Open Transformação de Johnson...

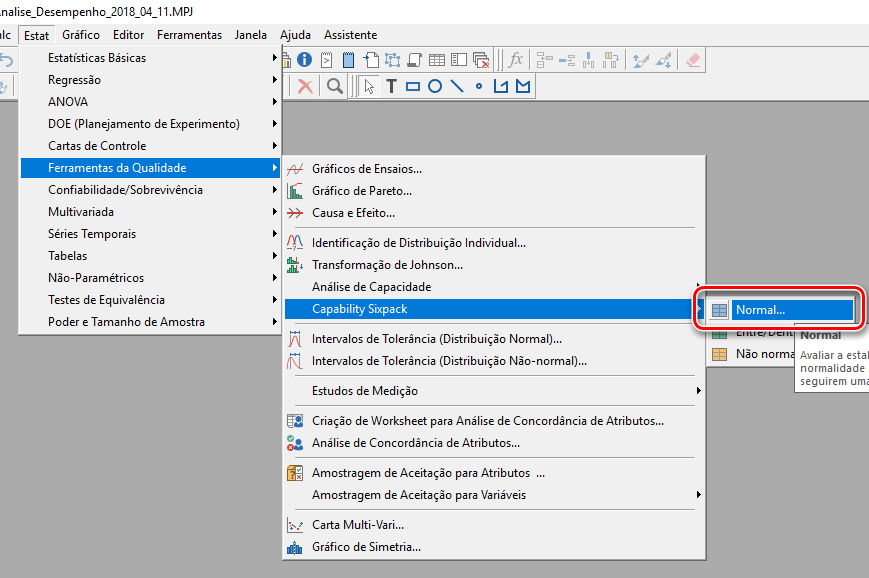pyautogui.click(x=387, y=265)
